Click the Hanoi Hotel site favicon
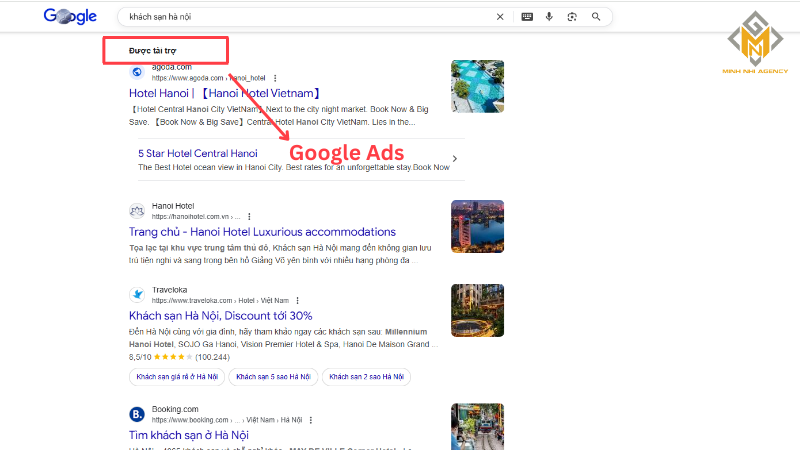The width and height of the screenshot is (800, 450). (137, 211)
